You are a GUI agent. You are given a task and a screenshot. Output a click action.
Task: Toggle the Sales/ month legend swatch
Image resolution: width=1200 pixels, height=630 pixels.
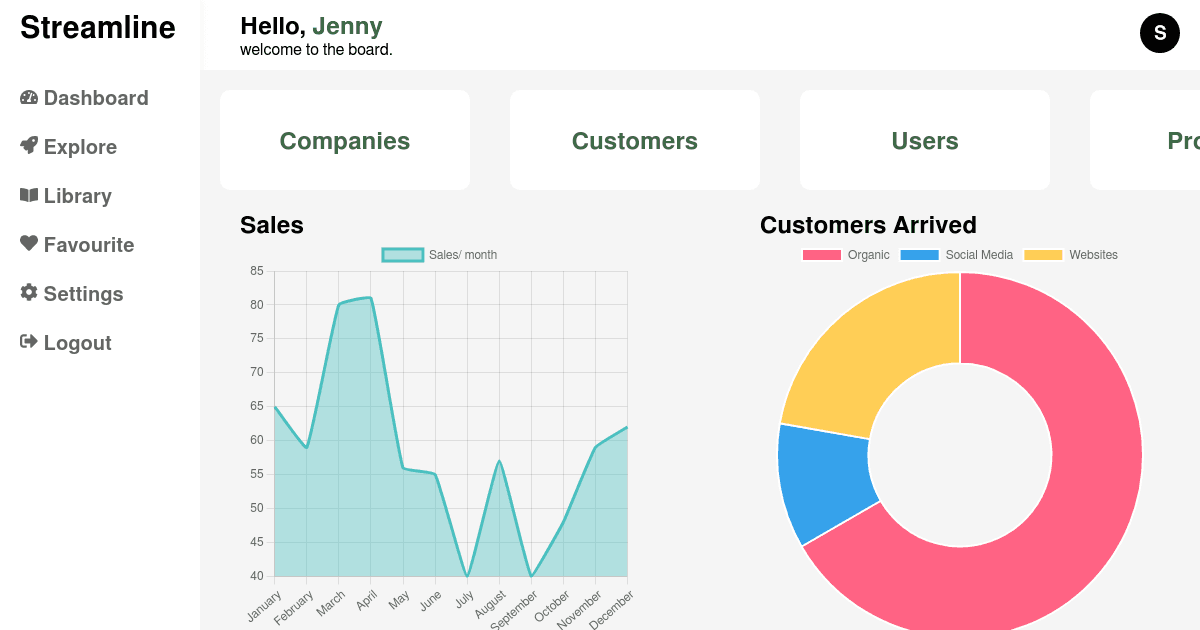pos(403,255)
